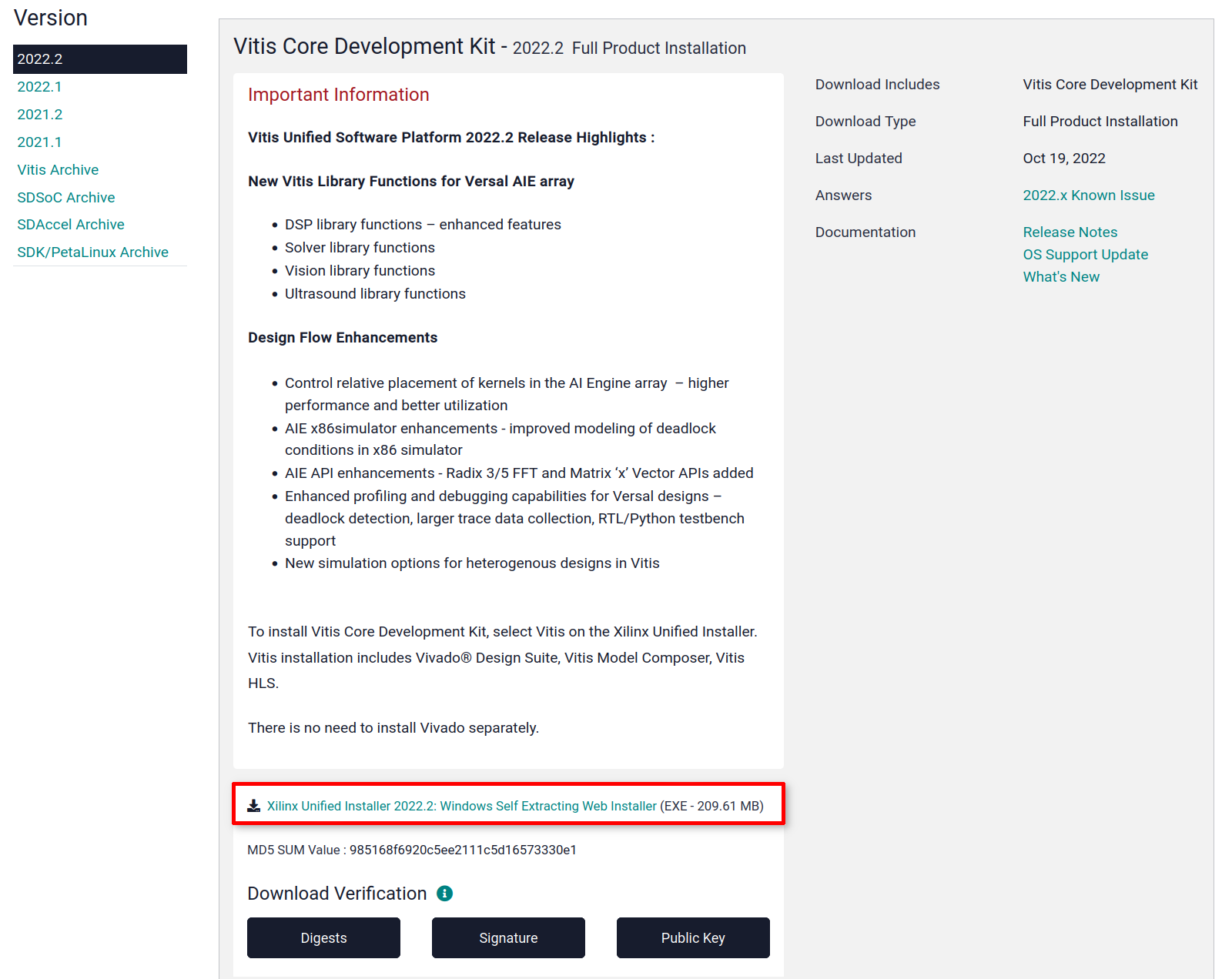Click the Signature button
Viewport: 1232px width, 979px height.
tap(508, 937)
